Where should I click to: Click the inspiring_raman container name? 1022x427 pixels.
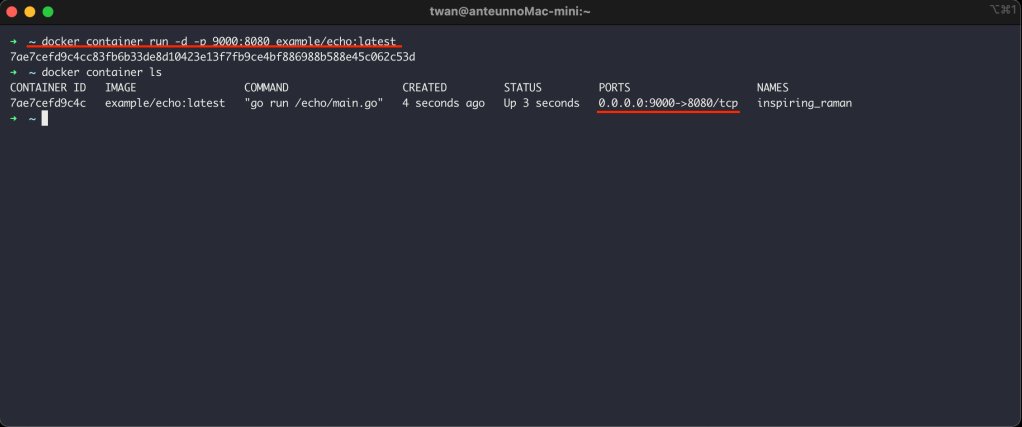point(804,103)
